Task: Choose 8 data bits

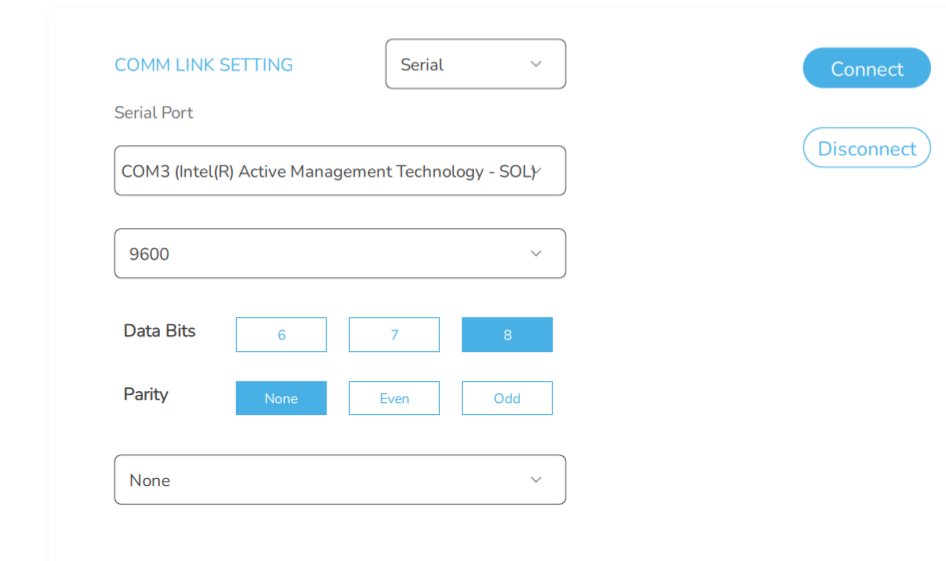Action: tap(507, 335)
